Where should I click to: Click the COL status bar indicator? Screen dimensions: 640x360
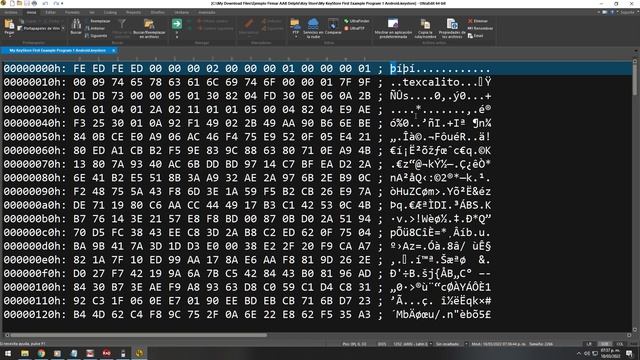click(x=620, y=344)
